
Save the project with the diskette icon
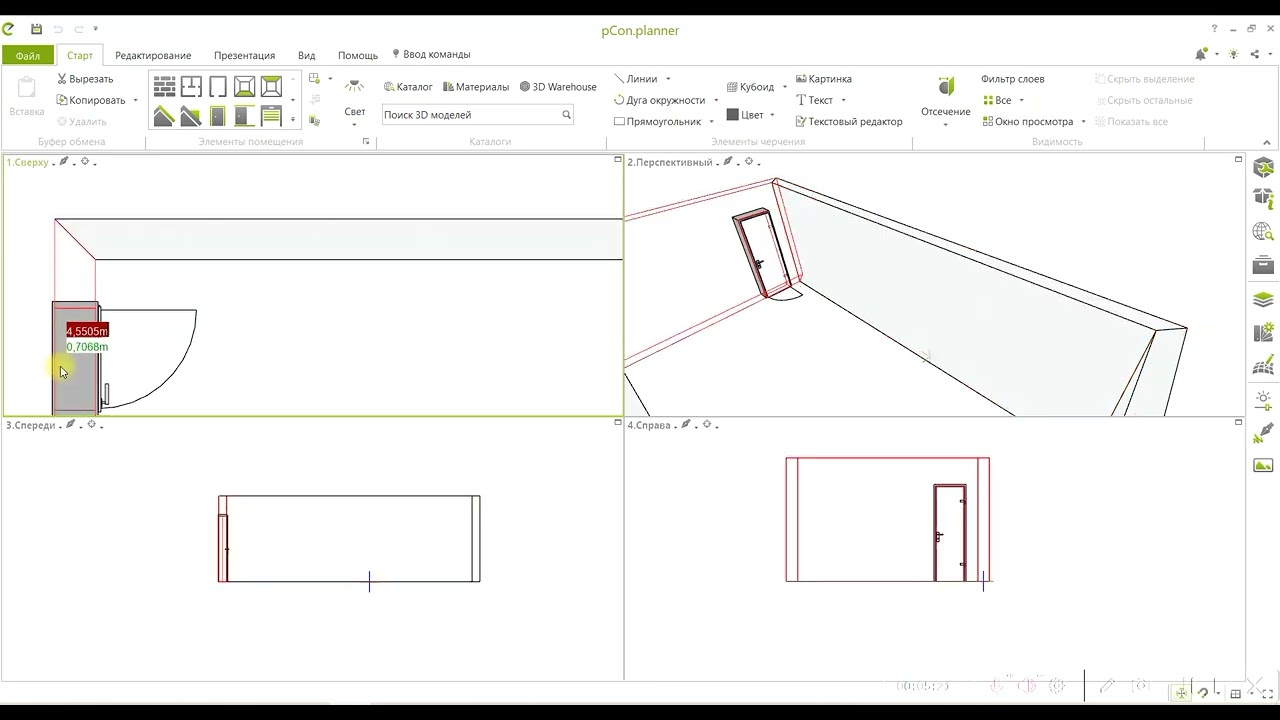(x=37, y=29)
